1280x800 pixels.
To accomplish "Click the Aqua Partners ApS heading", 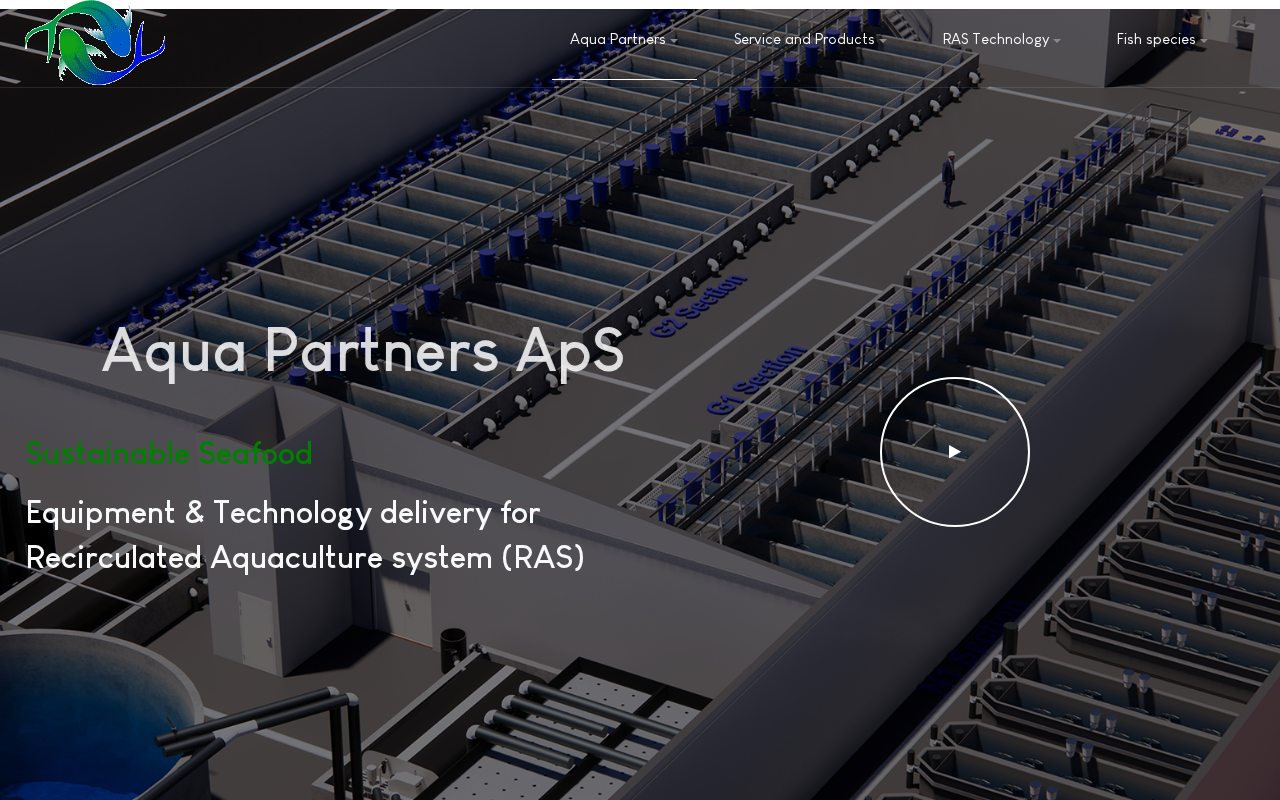I will 363,351.
